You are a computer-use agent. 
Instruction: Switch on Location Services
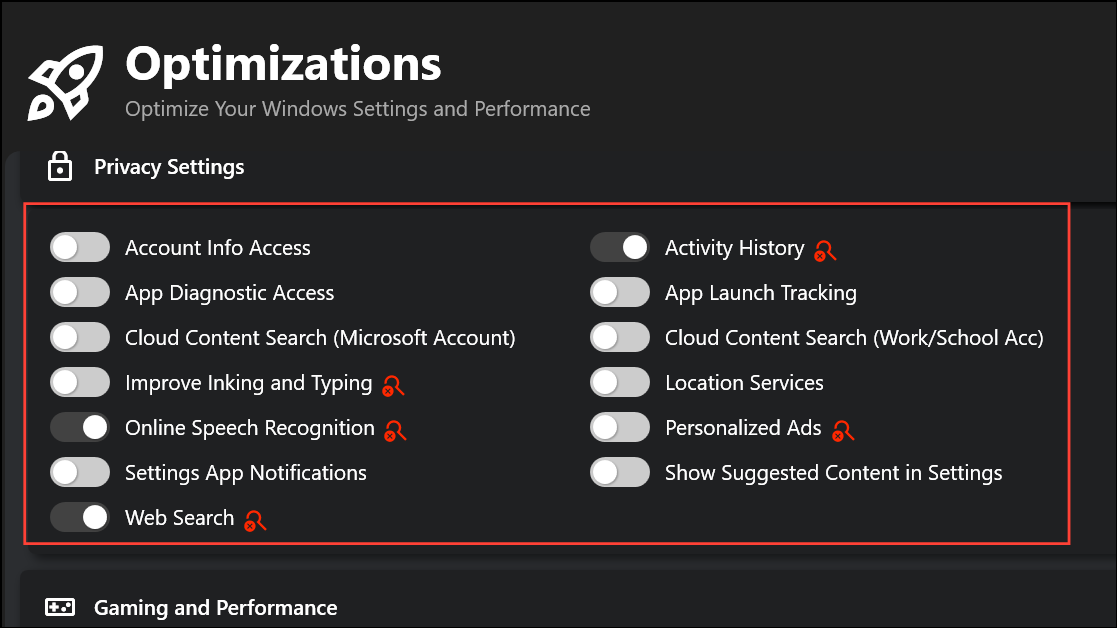(x=620, y=383)
